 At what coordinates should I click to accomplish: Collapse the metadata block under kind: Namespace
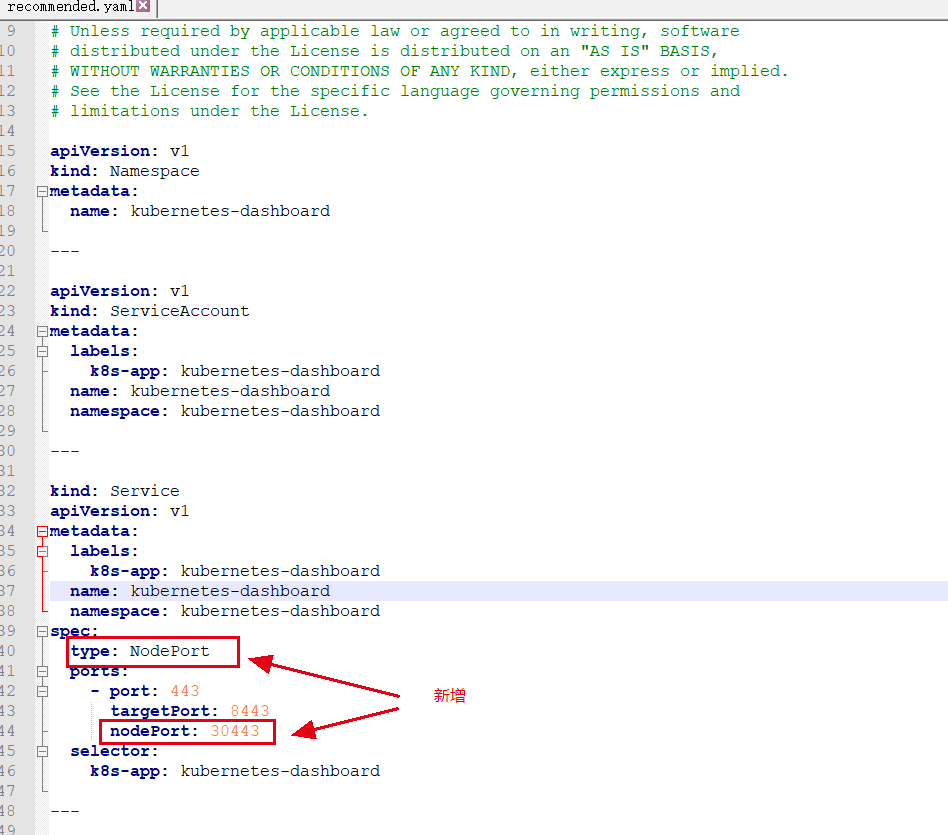(x=42, y=191)
